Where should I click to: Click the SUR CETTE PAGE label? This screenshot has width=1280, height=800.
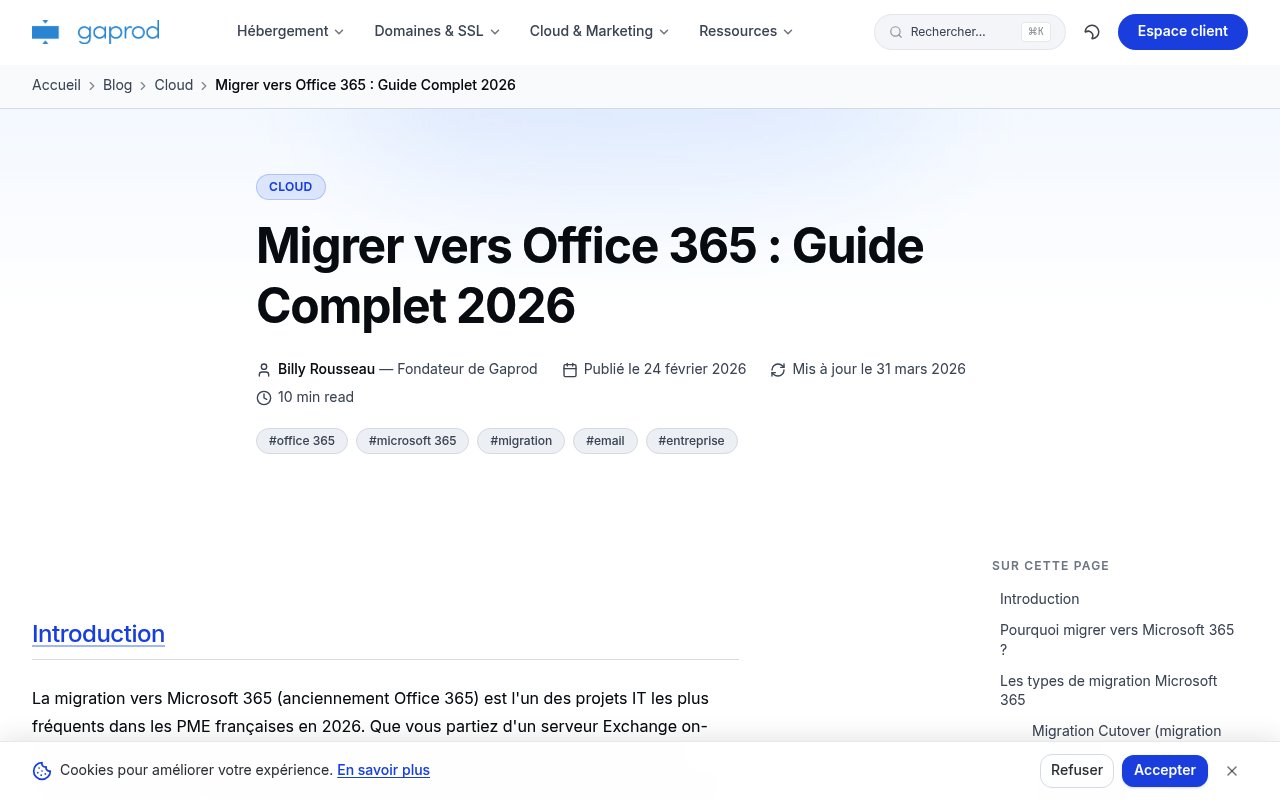pyautogui.click(x=1050, y=566)
